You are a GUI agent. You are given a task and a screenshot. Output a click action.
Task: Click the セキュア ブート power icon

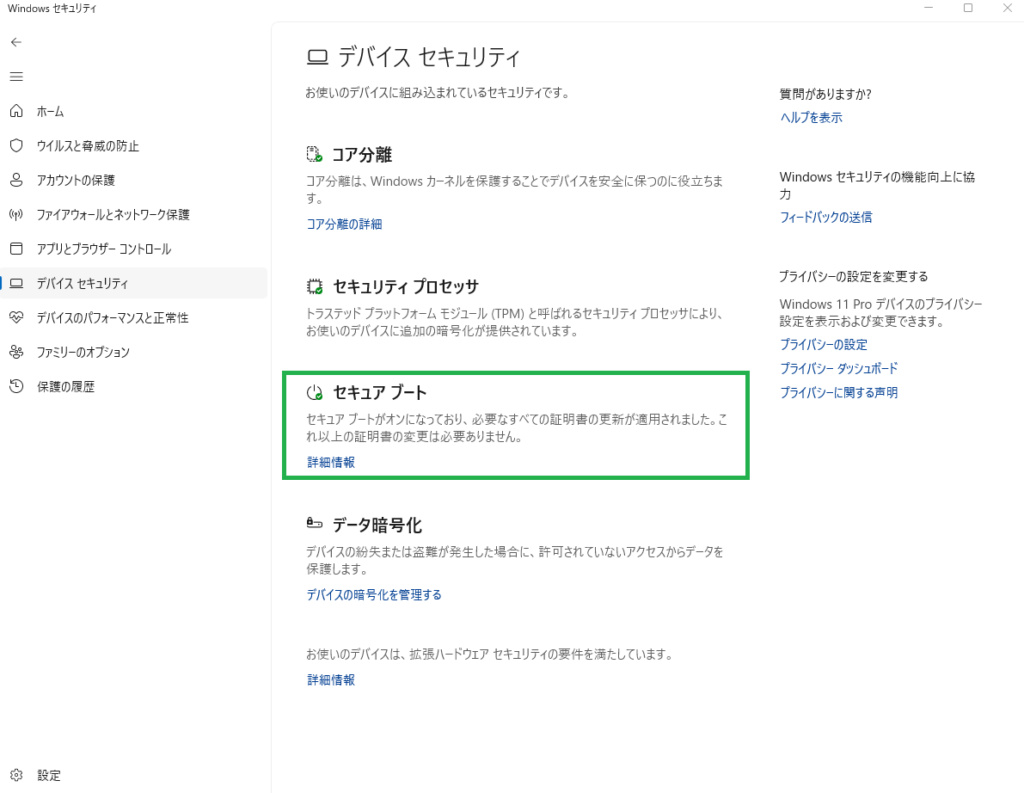click(312, 392)
